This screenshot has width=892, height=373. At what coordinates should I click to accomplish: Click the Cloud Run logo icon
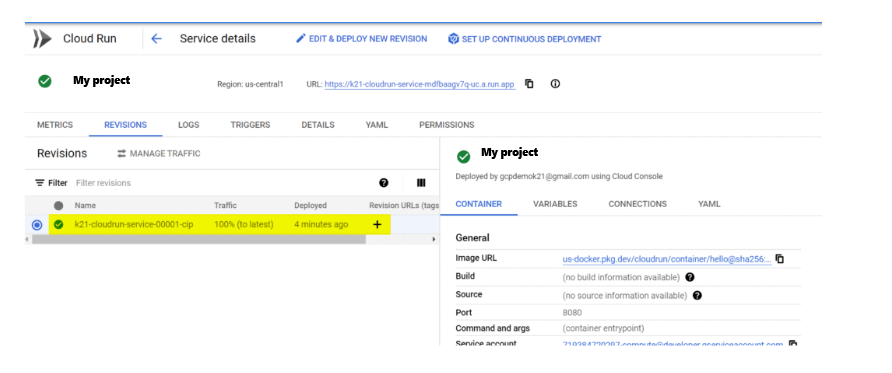pos(42,39)
